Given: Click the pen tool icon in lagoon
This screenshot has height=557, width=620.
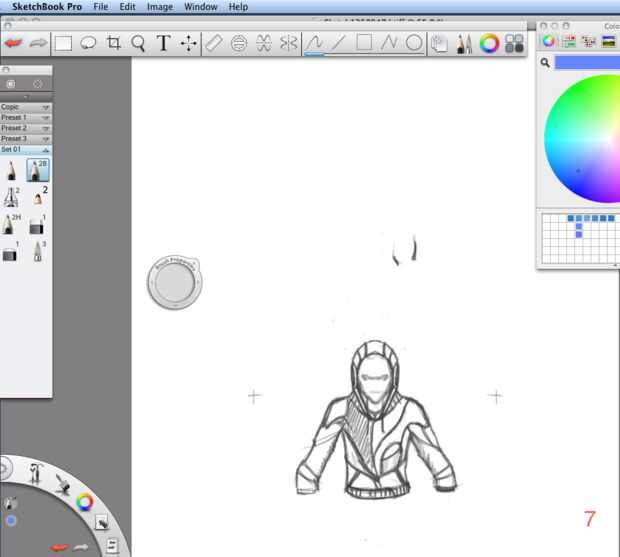Looking at the screenshot, I should pos(62,484).
